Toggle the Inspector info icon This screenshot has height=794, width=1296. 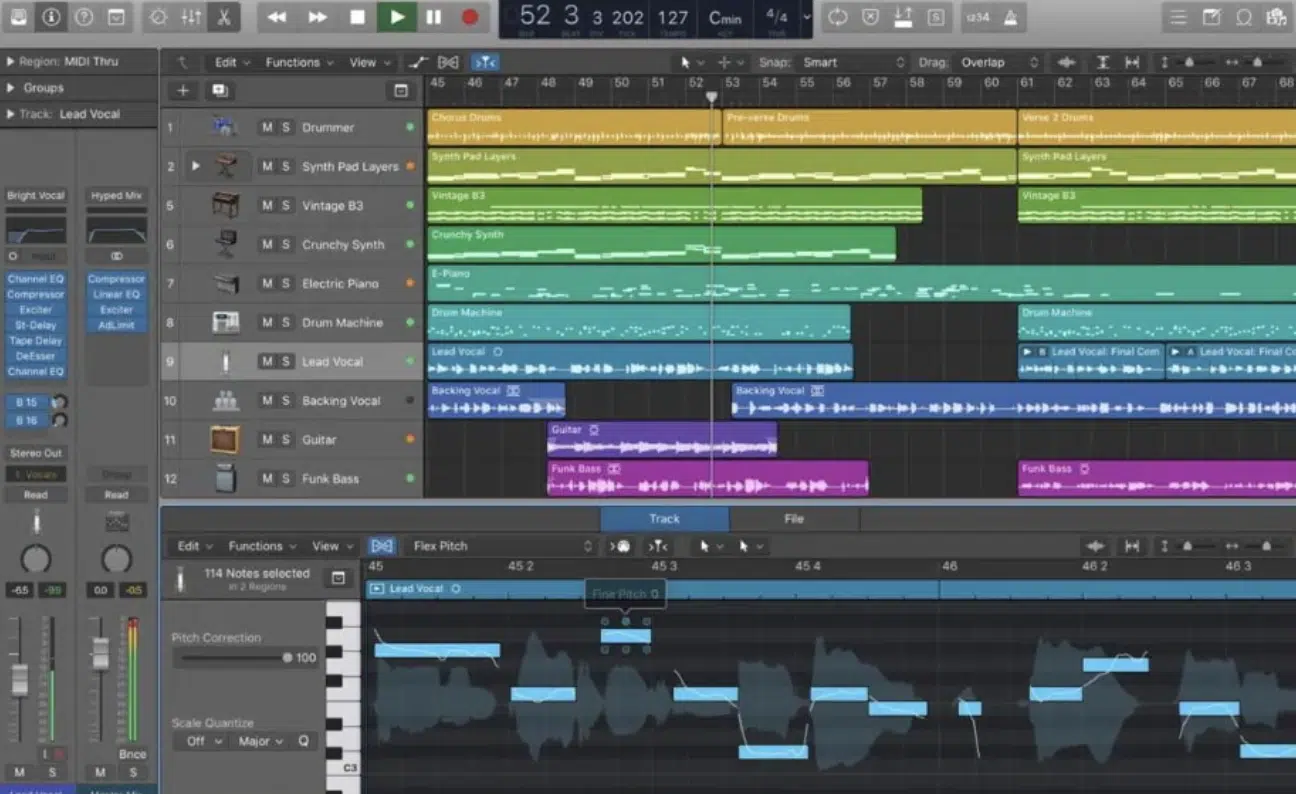pos(51,17)
